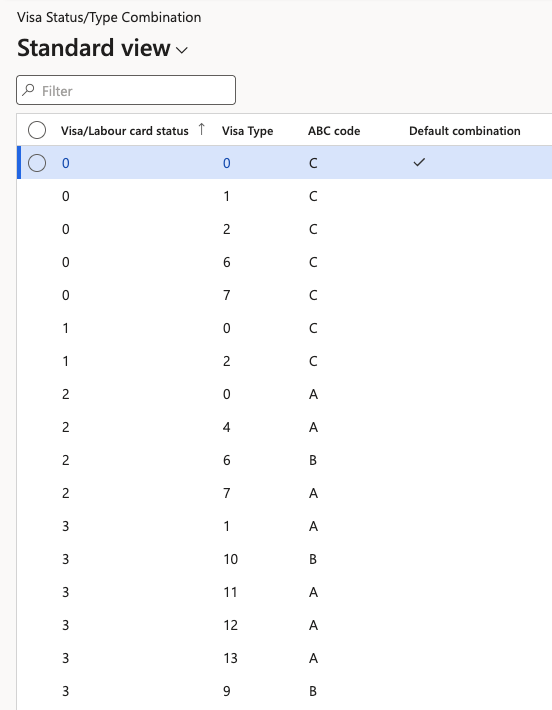Click the Default combination checkmark in first row
552x710 pixels.
(419, 162)
